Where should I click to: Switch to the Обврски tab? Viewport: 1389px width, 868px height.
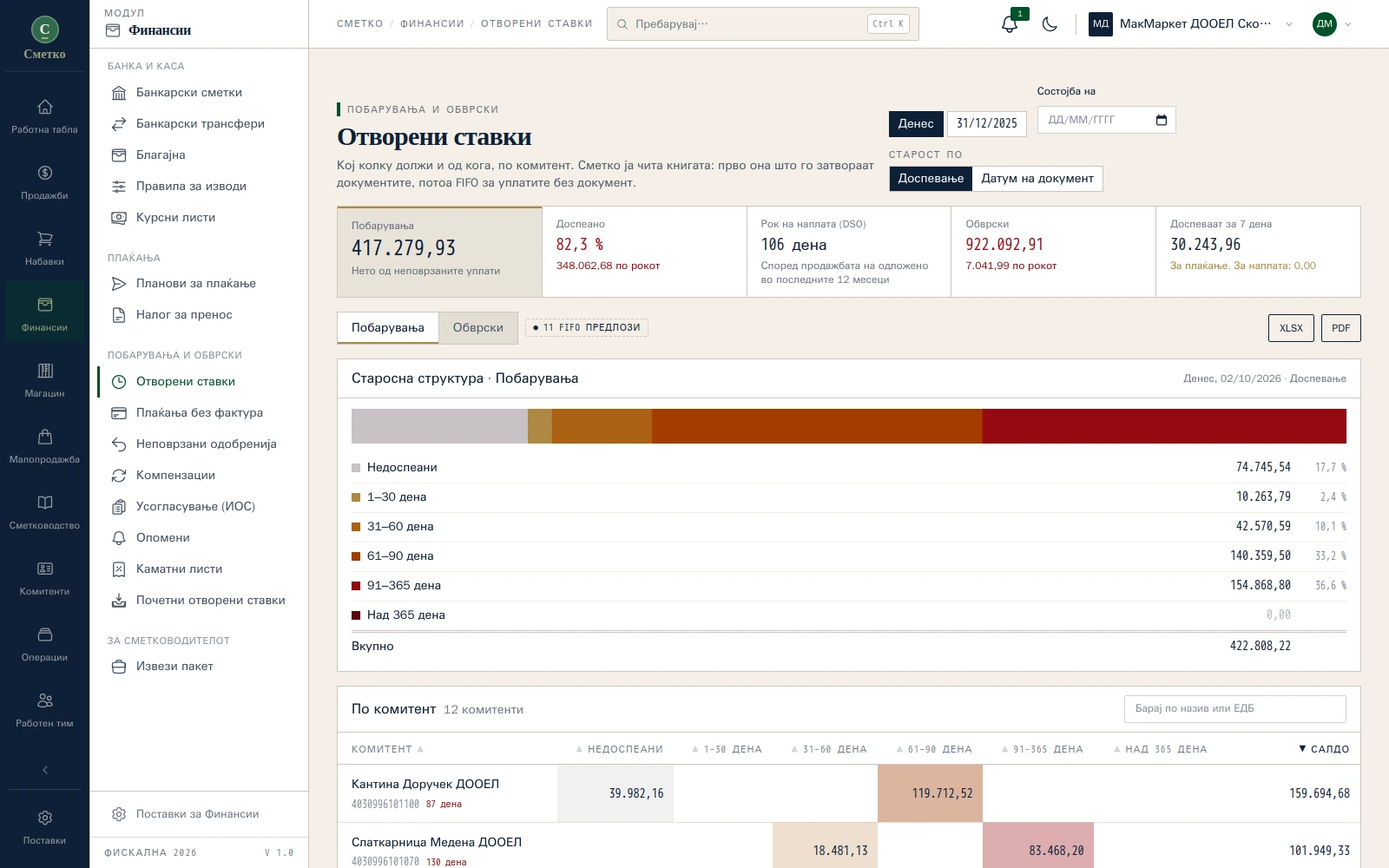(477, 328)
